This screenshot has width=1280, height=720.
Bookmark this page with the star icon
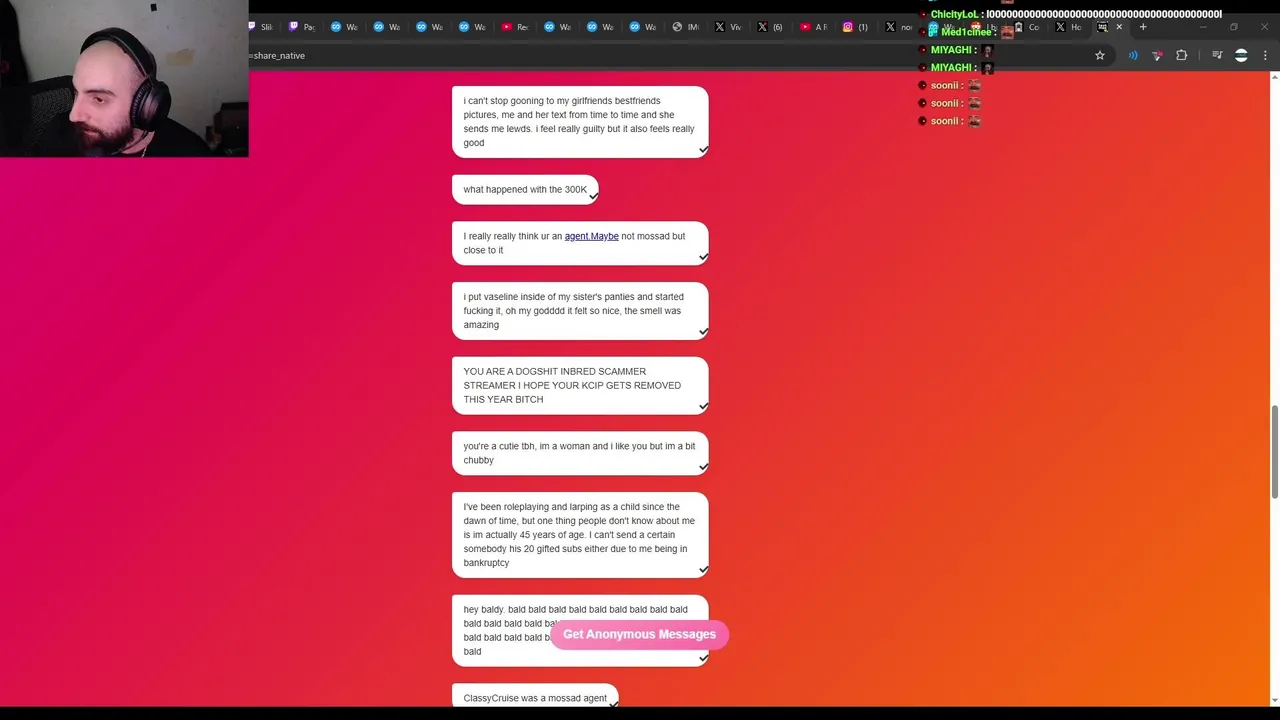point(1100,55)
